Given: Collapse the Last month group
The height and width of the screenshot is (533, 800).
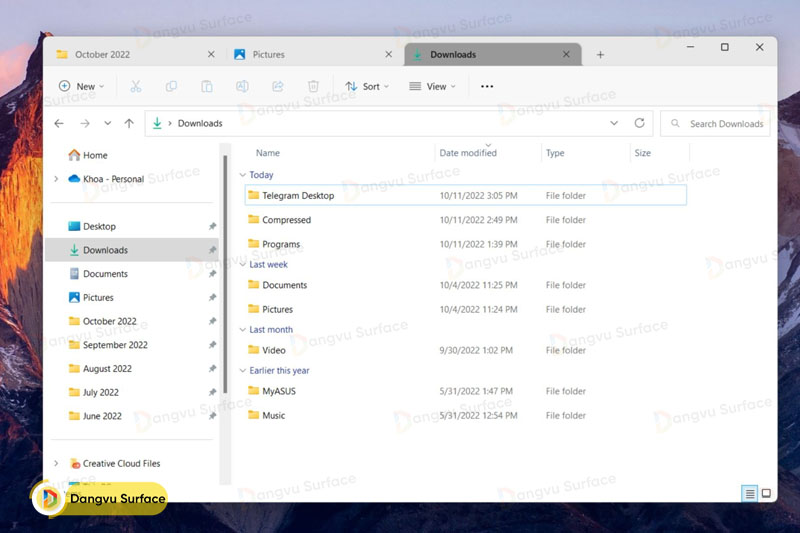Looking at the screenshot, I should [243, 329].
